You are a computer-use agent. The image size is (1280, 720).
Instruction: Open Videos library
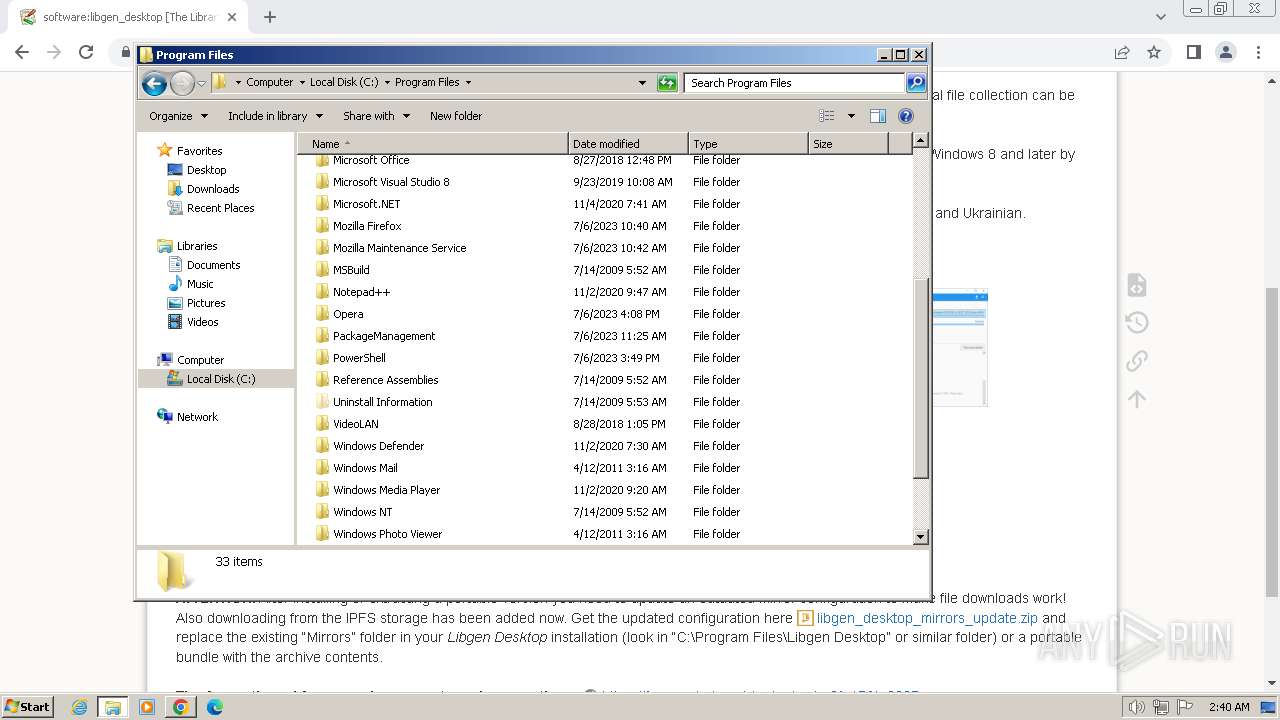pos(202,322)
